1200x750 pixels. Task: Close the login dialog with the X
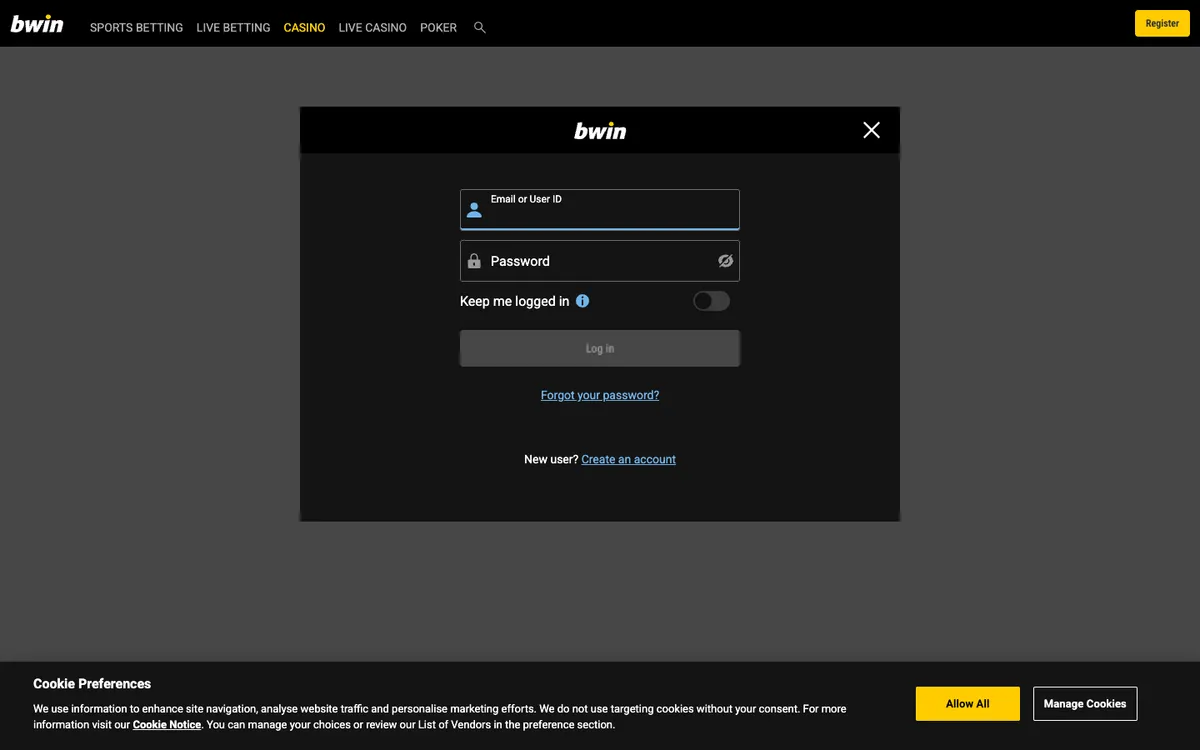(x=871, y=130)
